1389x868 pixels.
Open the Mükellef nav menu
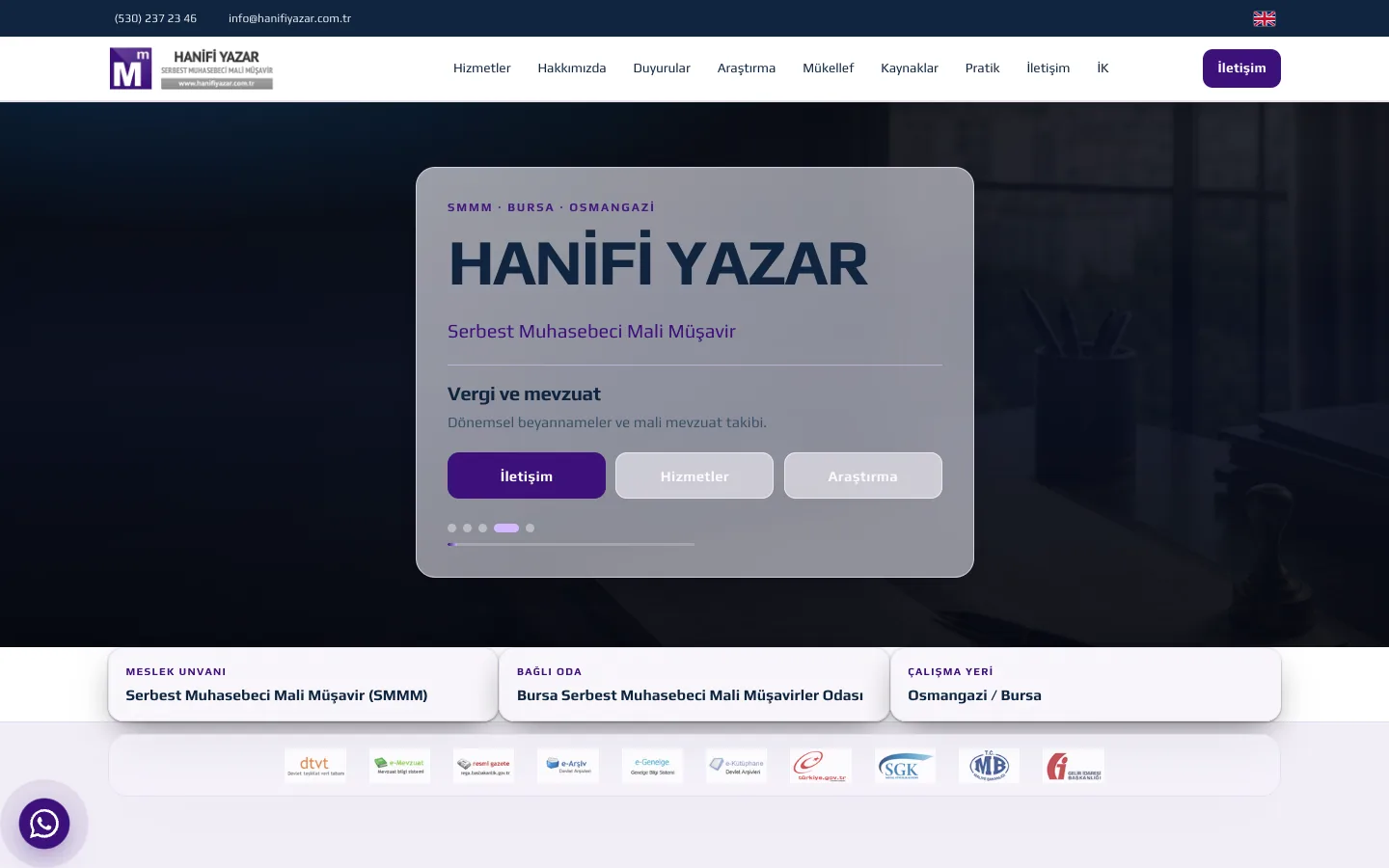coord(829,68)
